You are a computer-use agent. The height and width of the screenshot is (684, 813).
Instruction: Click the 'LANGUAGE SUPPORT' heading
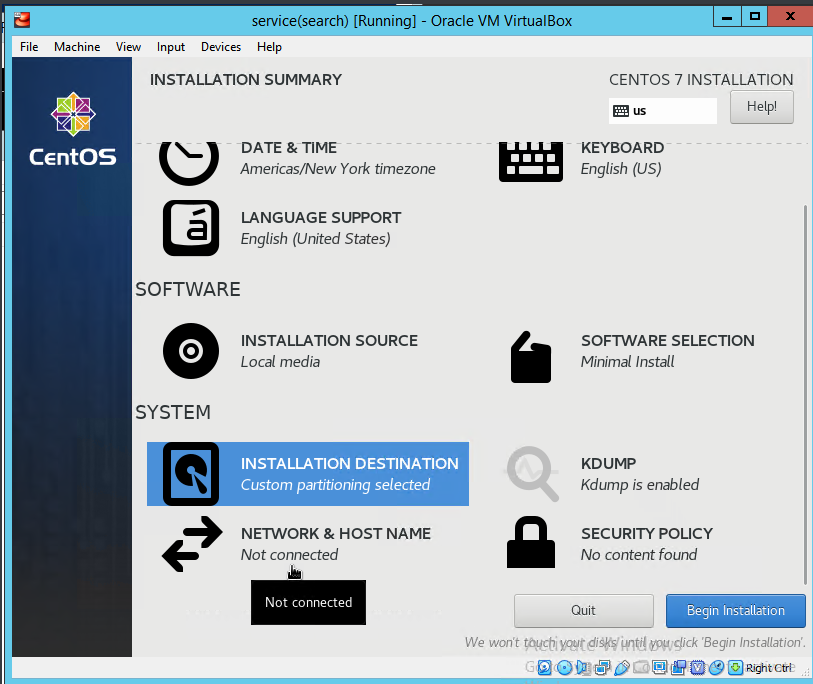[321, 217]
